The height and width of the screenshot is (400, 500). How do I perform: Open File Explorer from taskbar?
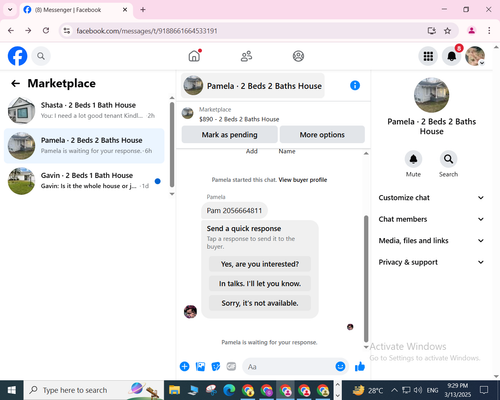tap(174, 390)
